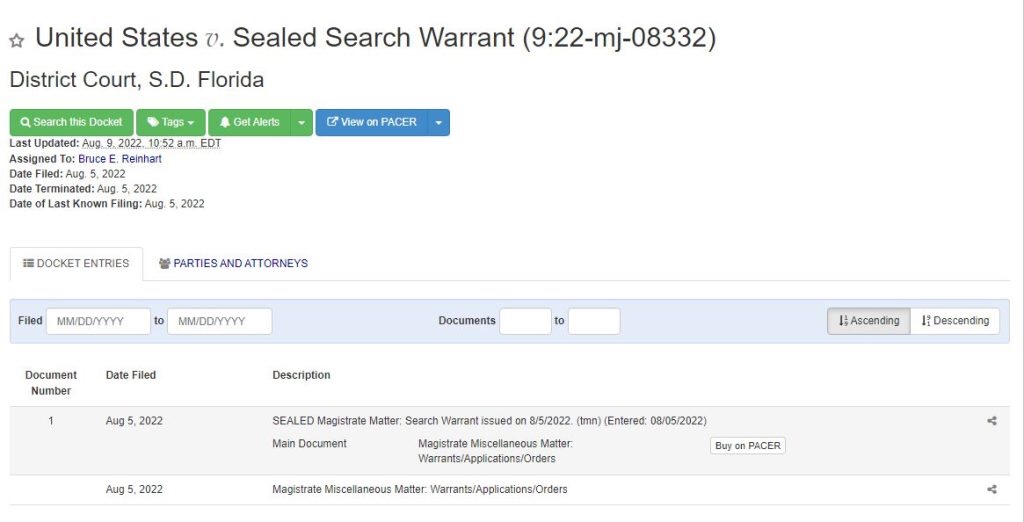This screenshot has width=1024, height=522.
Task: Click the Filed start date field
Action: pos(98,321)
